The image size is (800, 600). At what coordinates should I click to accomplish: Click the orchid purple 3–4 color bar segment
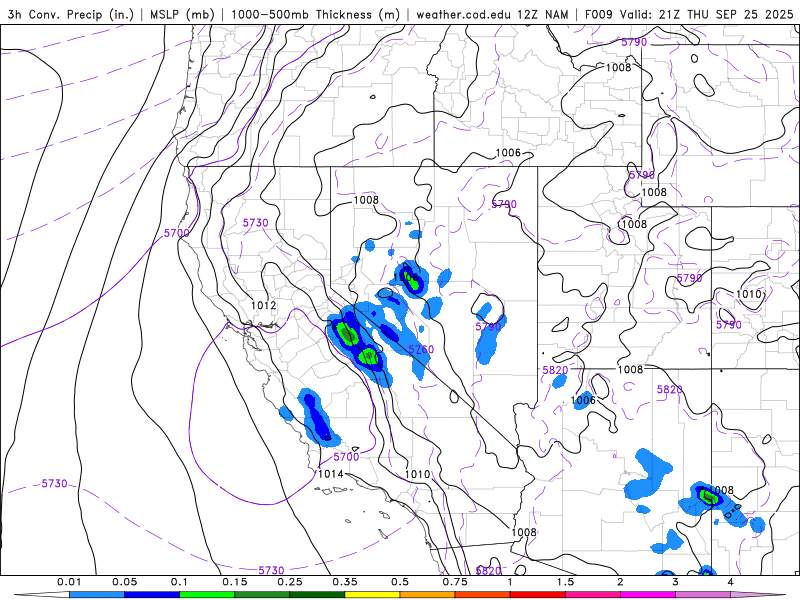pos(703,595)
